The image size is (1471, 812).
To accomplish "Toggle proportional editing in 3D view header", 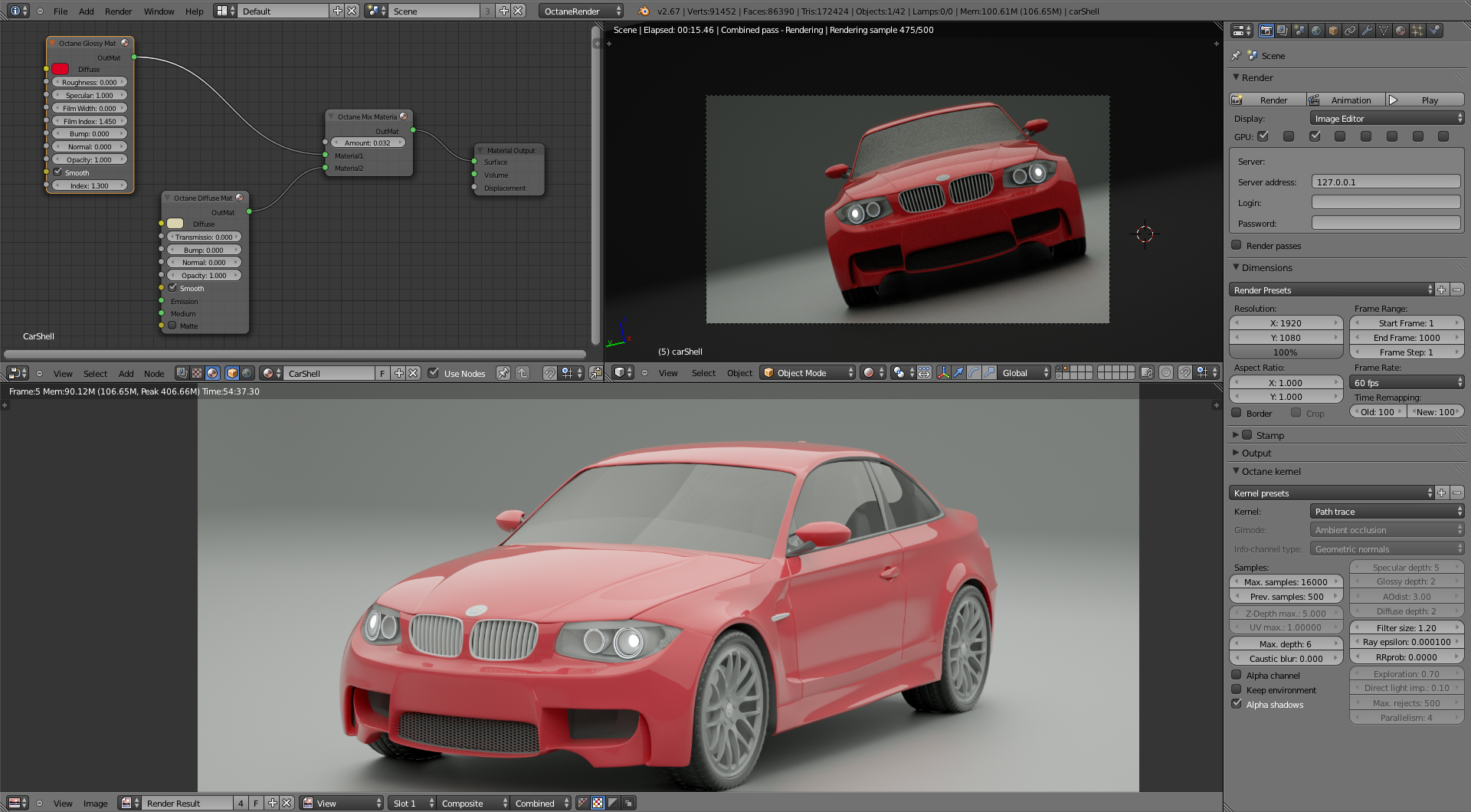I will coord(1165,373).
